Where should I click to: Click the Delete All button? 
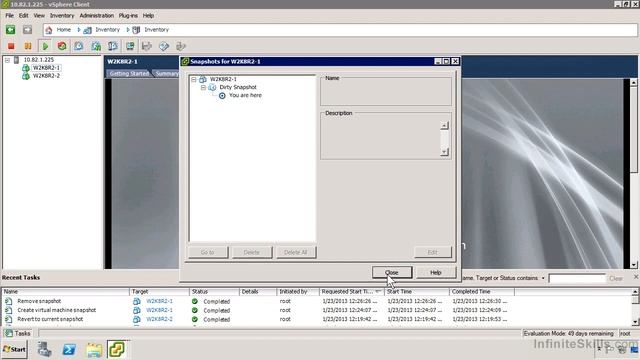296,252
